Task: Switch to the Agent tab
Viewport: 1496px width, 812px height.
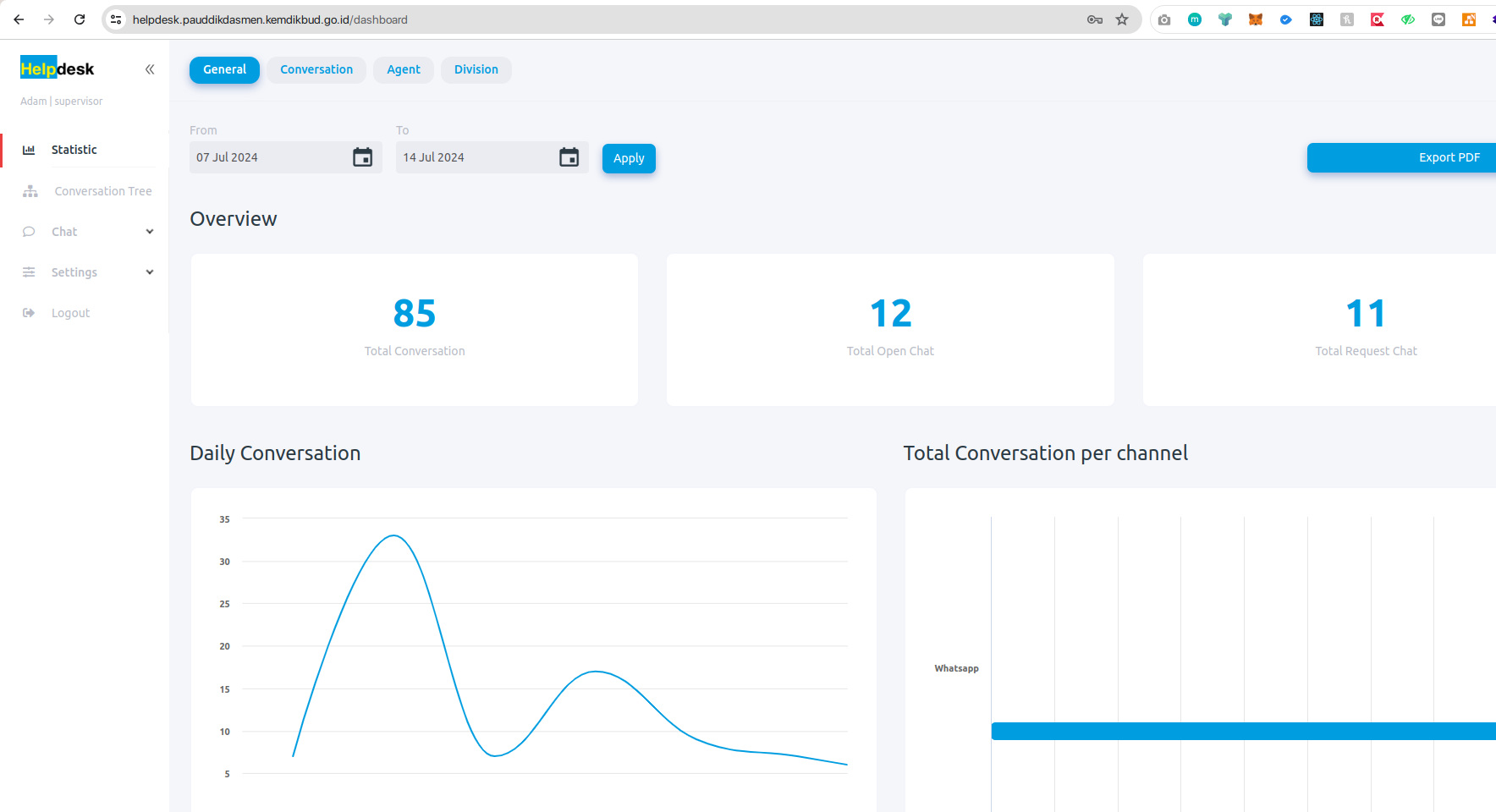Action: coord(404,69)
